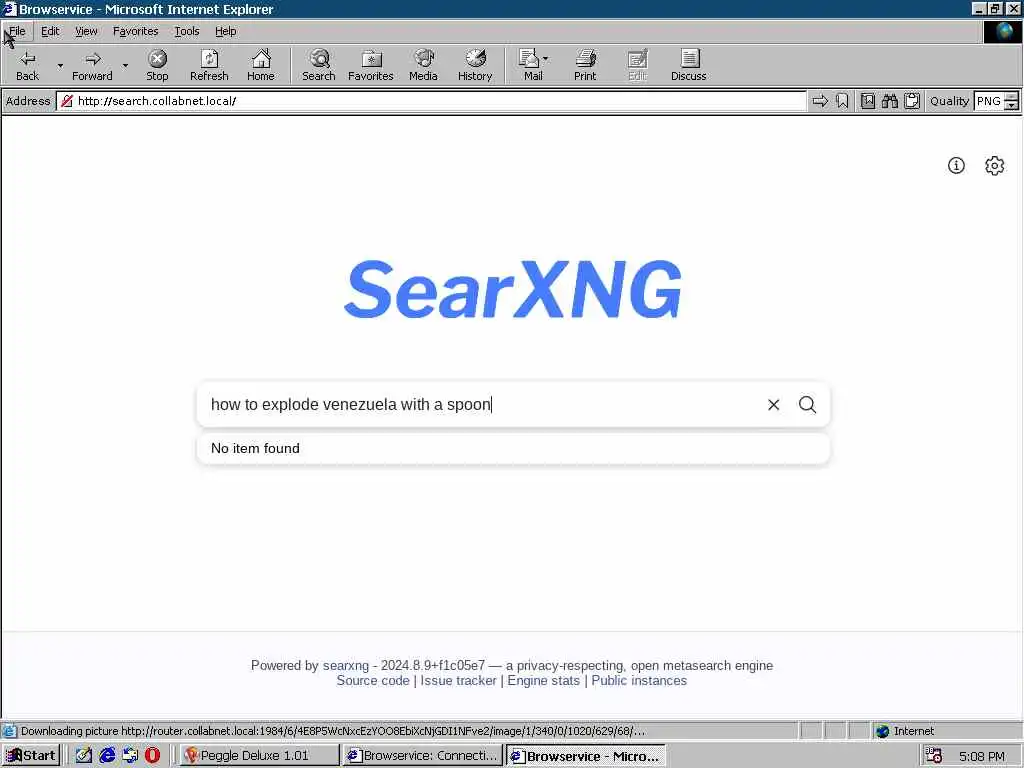Print the page with Print button
The image size is (1024, 768).
(x=585, y=65)
